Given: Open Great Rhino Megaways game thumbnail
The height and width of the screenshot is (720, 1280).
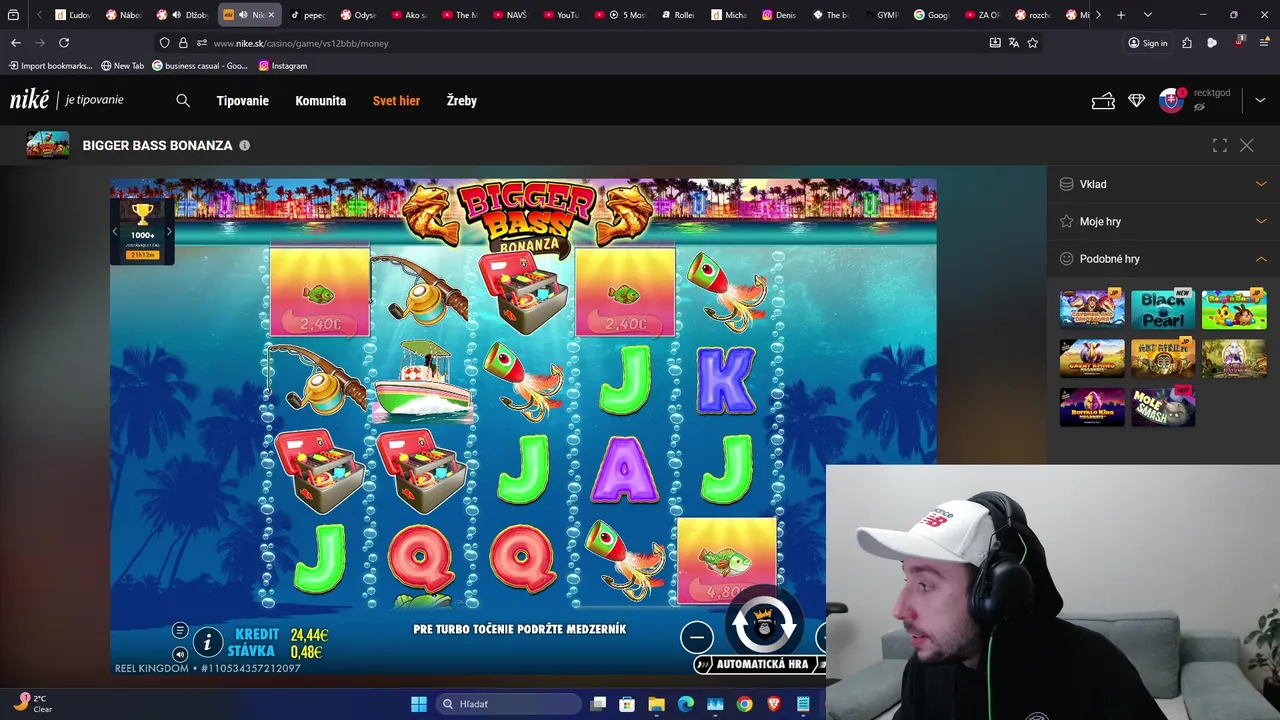Looking at the screenshot, I should point(1092,358).
